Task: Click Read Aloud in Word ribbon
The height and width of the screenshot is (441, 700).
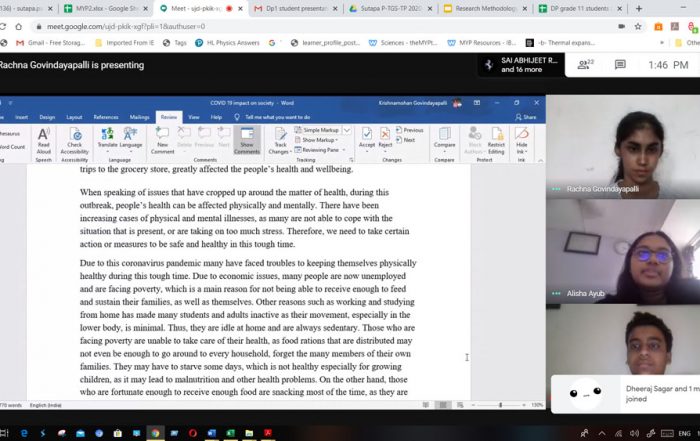Action: (x=43, y=141)
